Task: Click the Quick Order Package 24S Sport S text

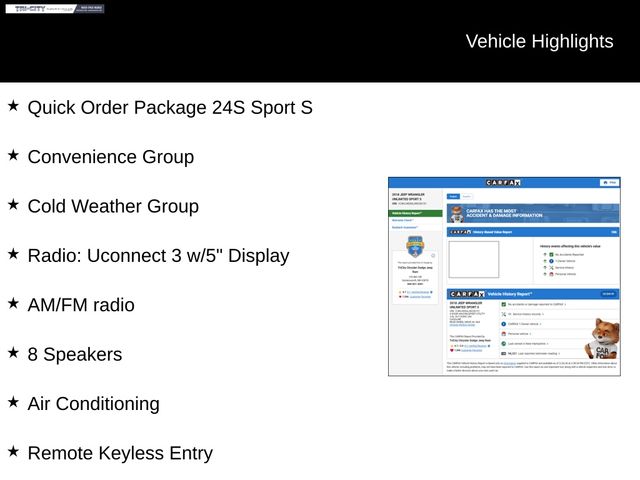Action: coord(170,107)
